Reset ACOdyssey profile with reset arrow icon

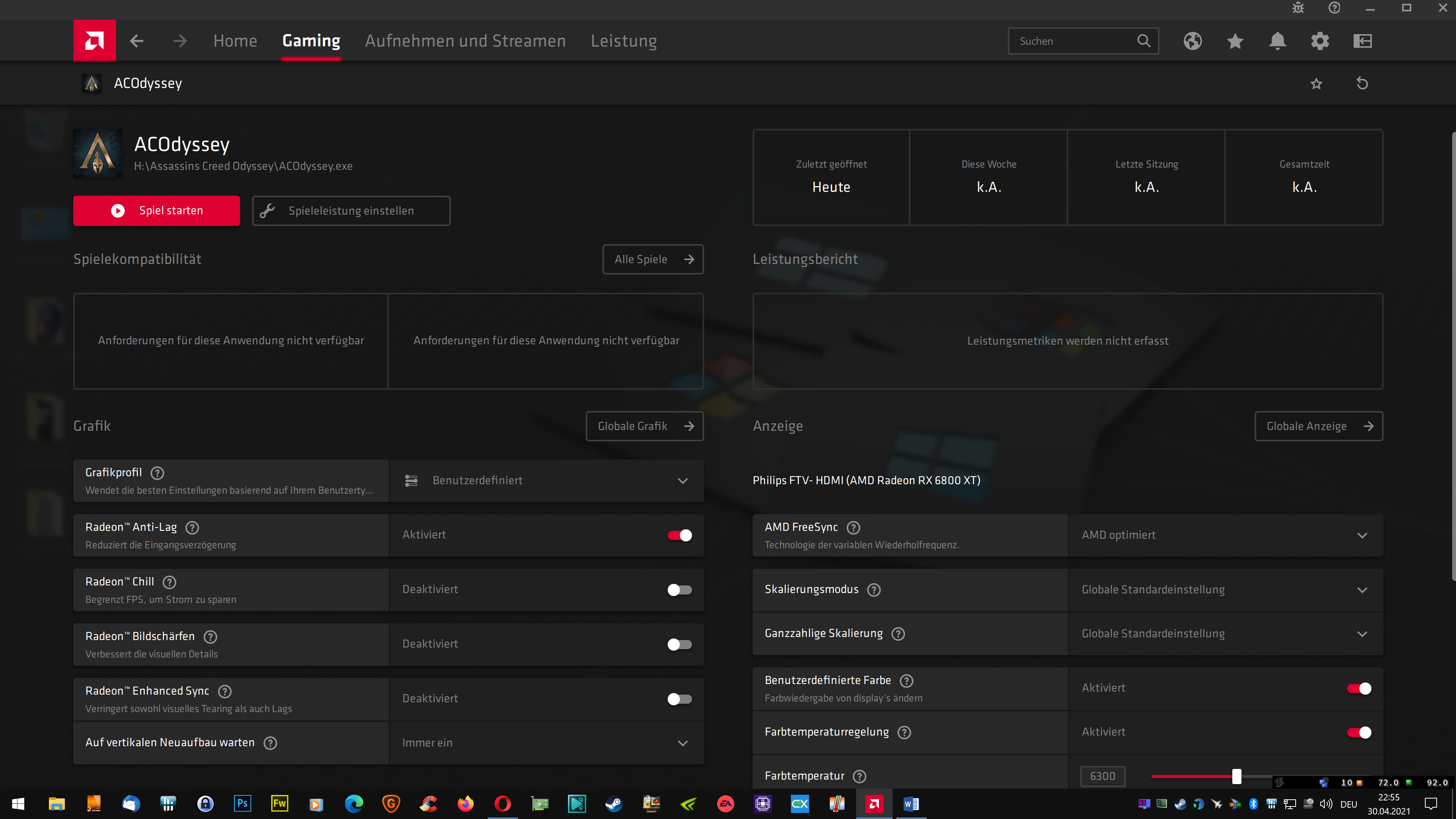pos(1362,84)
